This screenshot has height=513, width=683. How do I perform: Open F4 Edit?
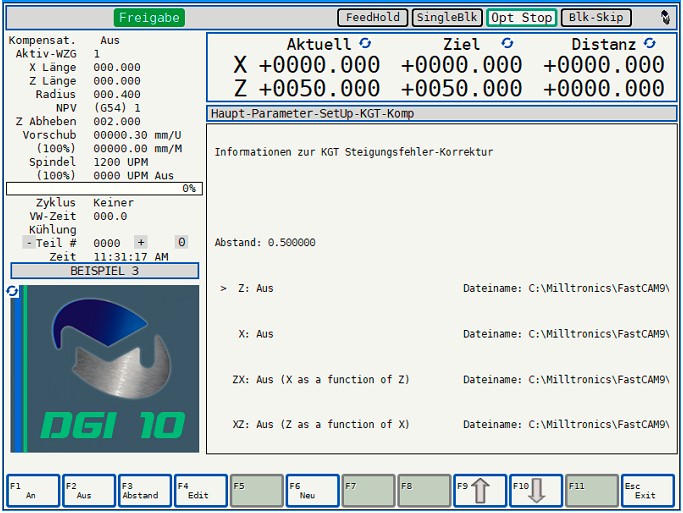(201, 491)
